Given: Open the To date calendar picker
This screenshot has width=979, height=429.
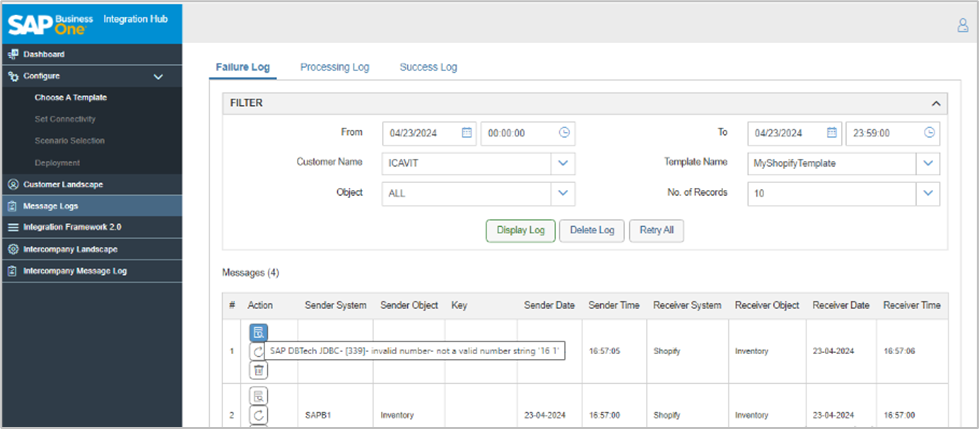Looking at the screenshot, I should point(832,132).
